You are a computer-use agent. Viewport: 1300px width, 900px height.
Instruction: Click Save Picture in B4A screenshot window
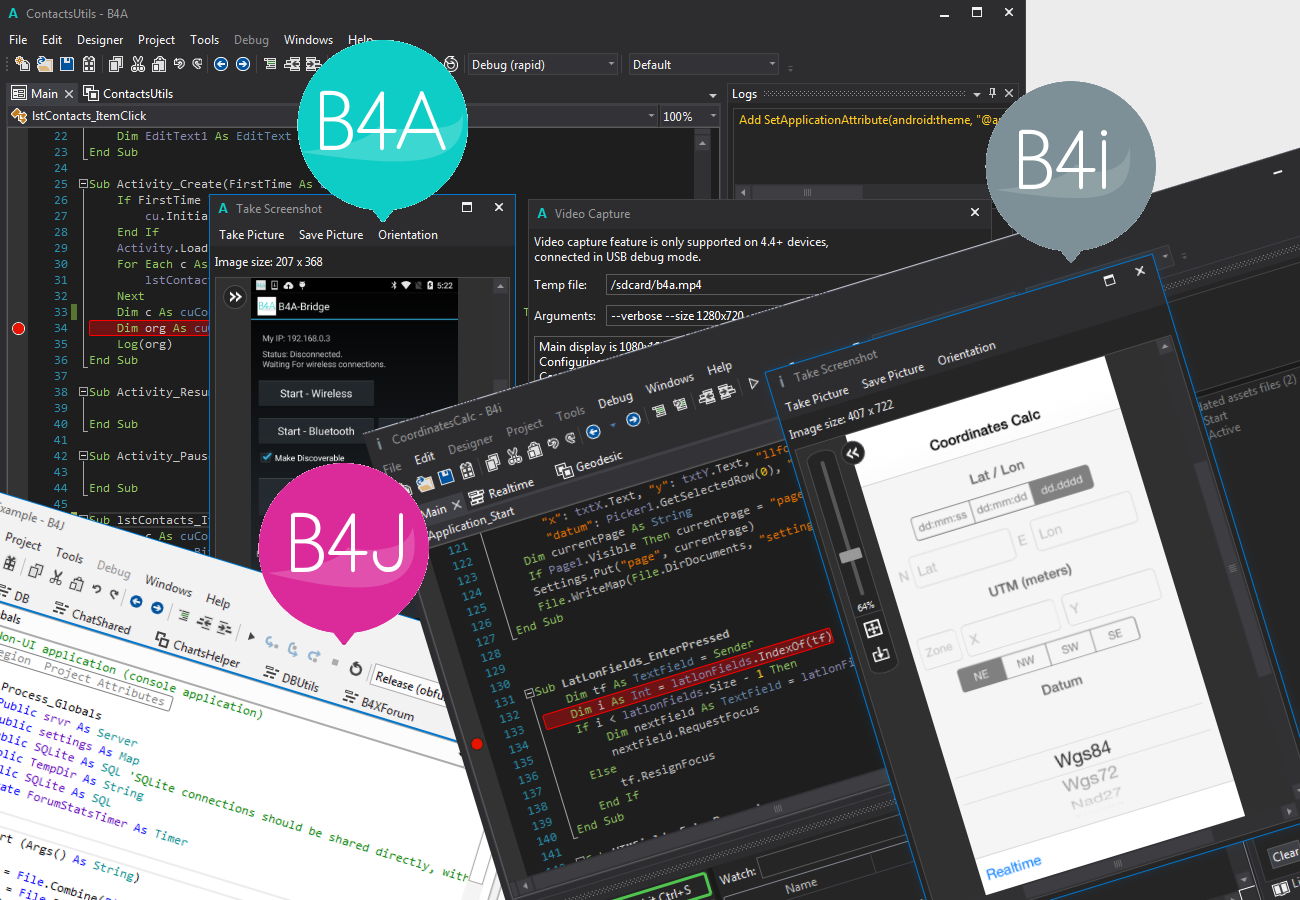click(331, 235)
